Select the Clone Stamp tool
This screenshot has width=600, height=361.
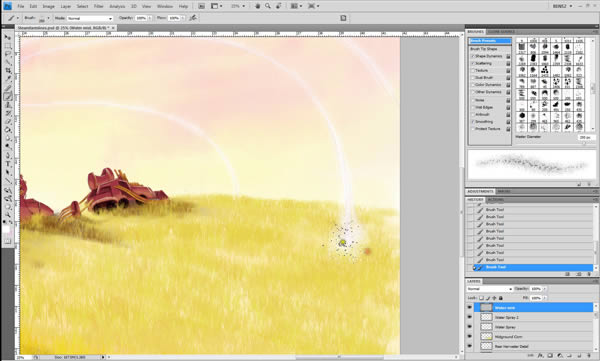(x=7, y=105)
